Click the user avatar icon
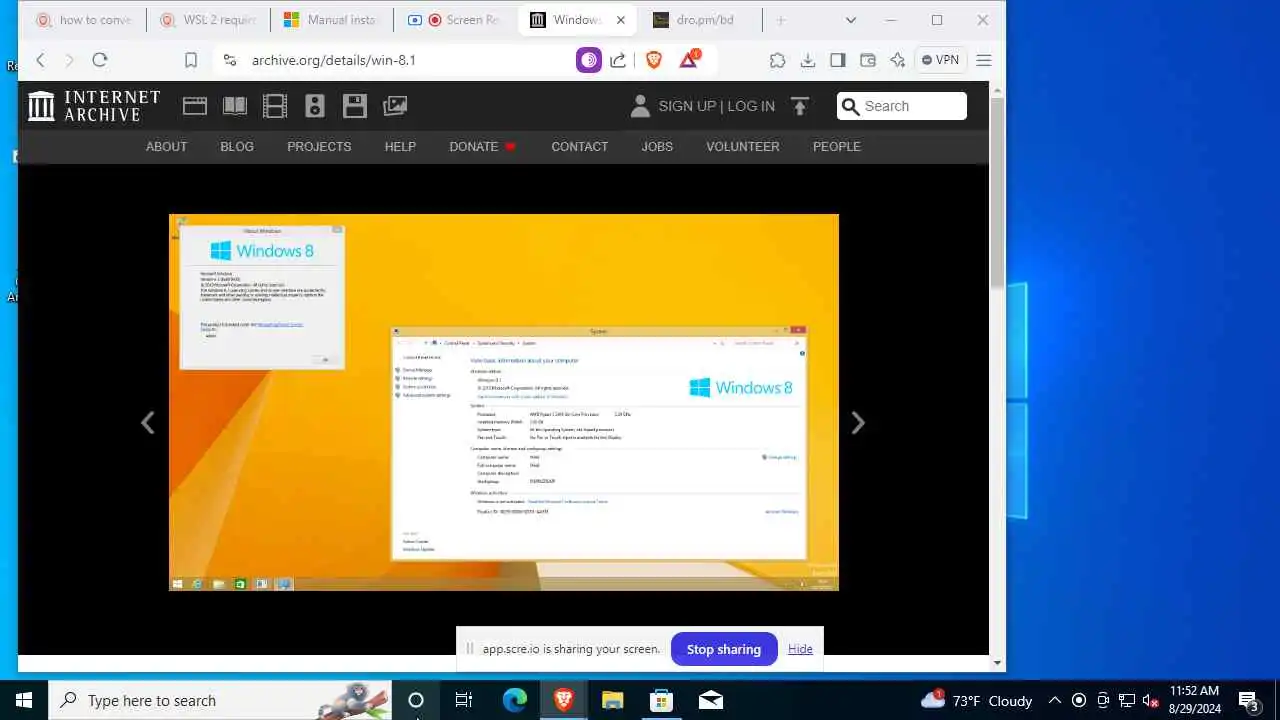This screenshot has height=720, width=1280. tap(641, 106)
